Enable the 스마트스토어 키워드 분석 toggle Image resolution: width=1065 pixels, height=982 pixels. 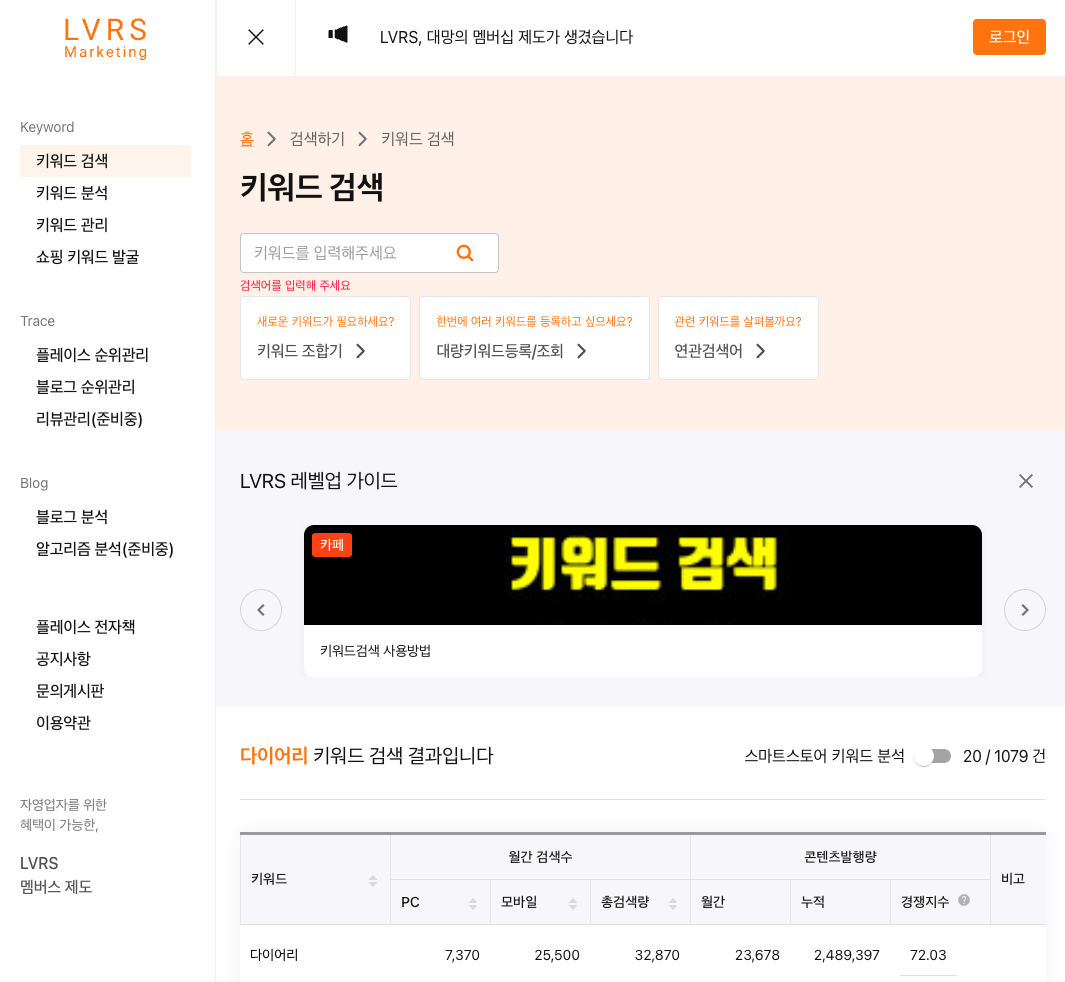pos(933,756)
